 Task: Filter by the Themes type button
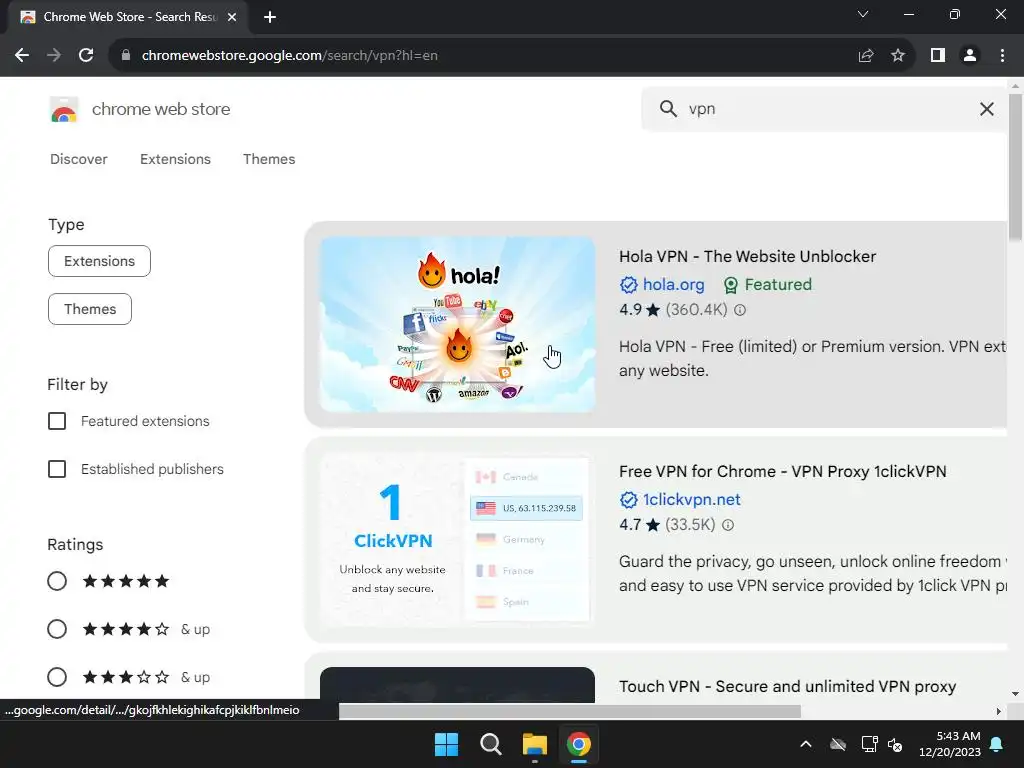(90, 309)
